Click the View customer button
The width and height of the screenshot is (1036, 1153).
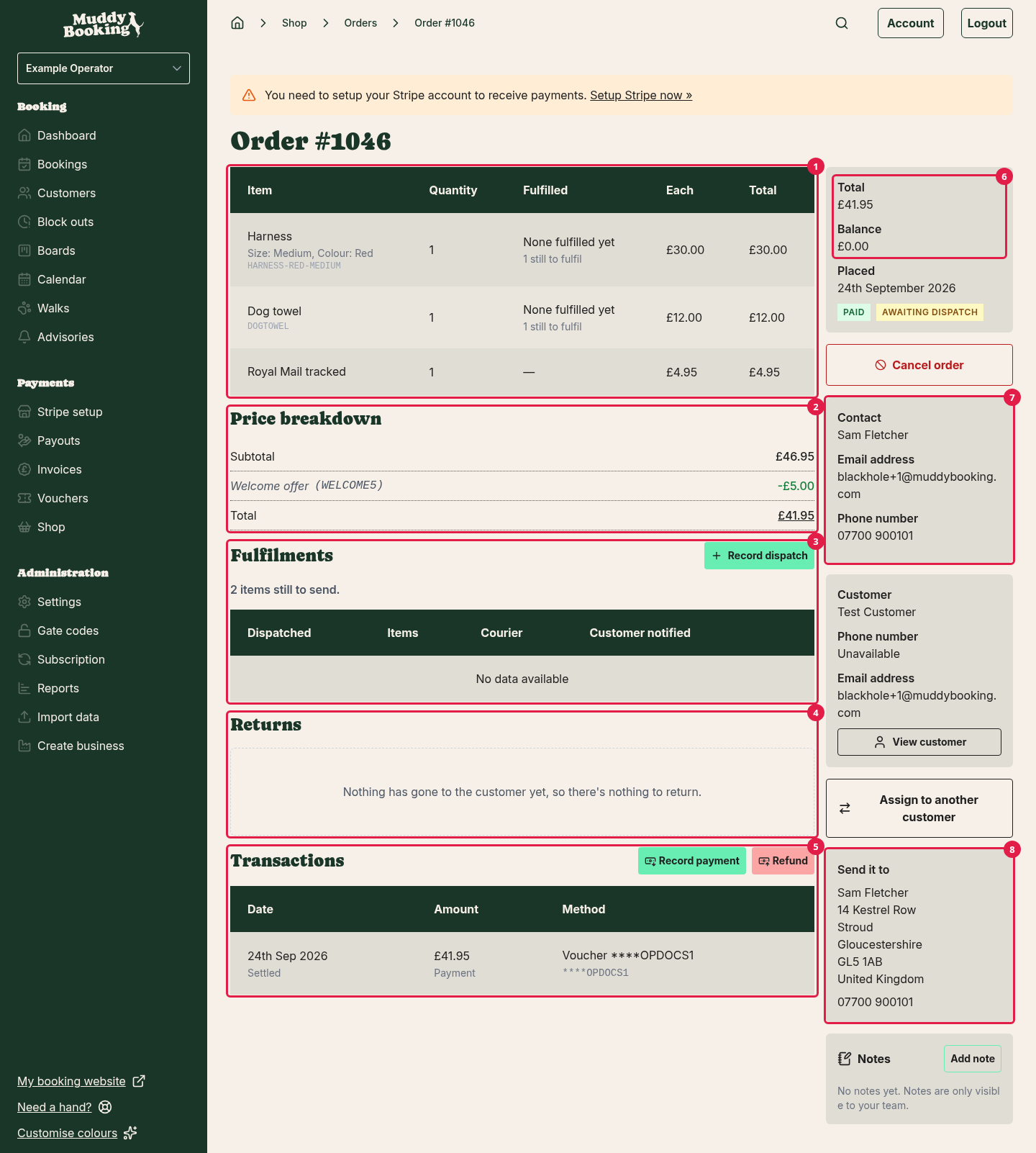point(919,742)
